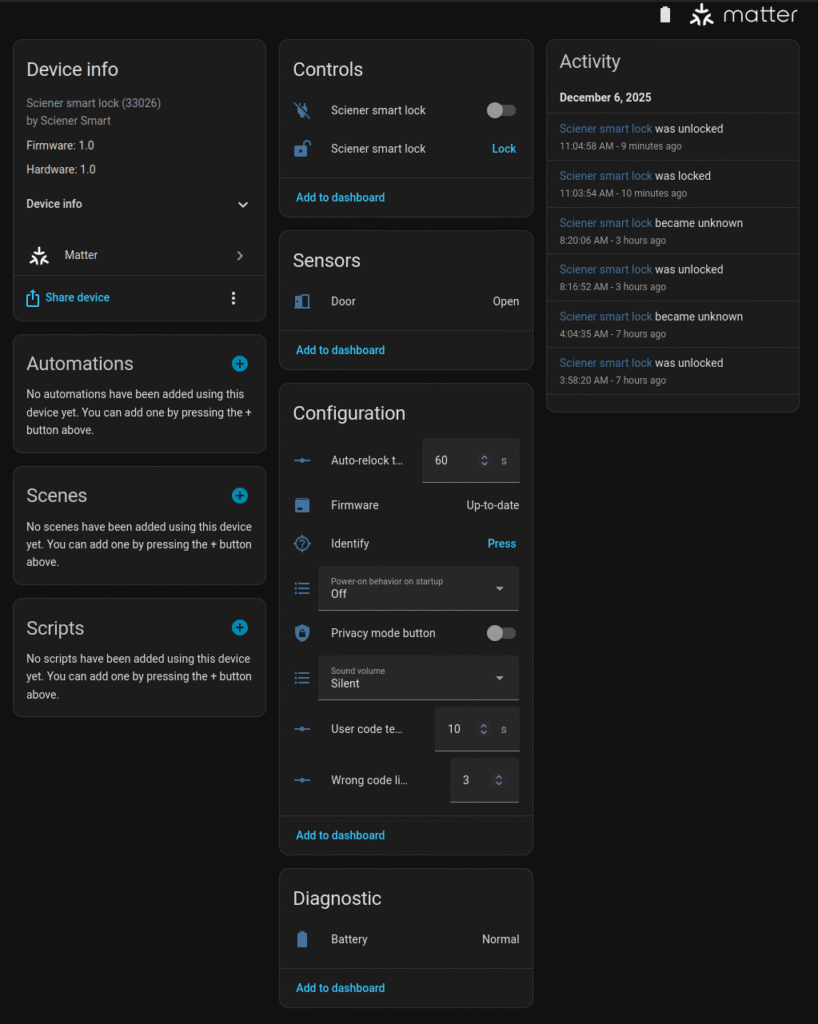Viewport: 818px width, 1024px height.
Task: Click the Auto-relock time stepper arrows
Action: pos(484,461)
